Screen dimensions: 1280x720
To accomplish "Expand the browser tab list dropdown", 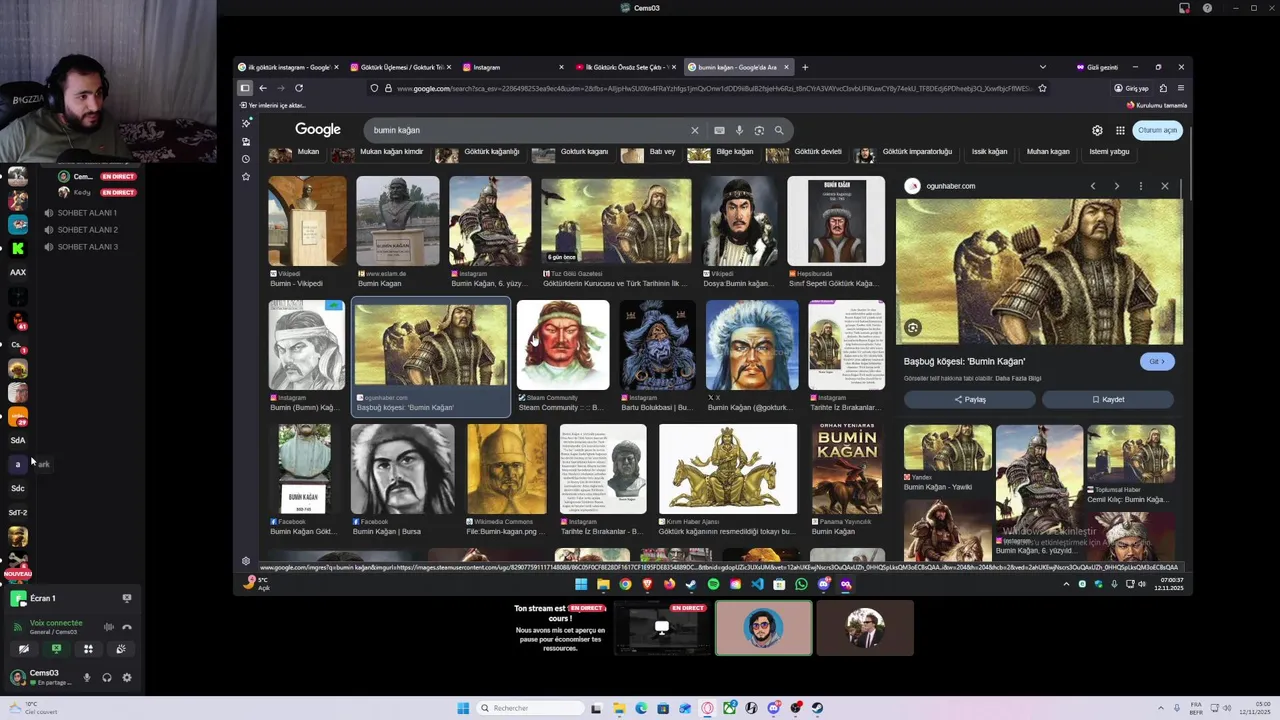I will (1042, 67).
